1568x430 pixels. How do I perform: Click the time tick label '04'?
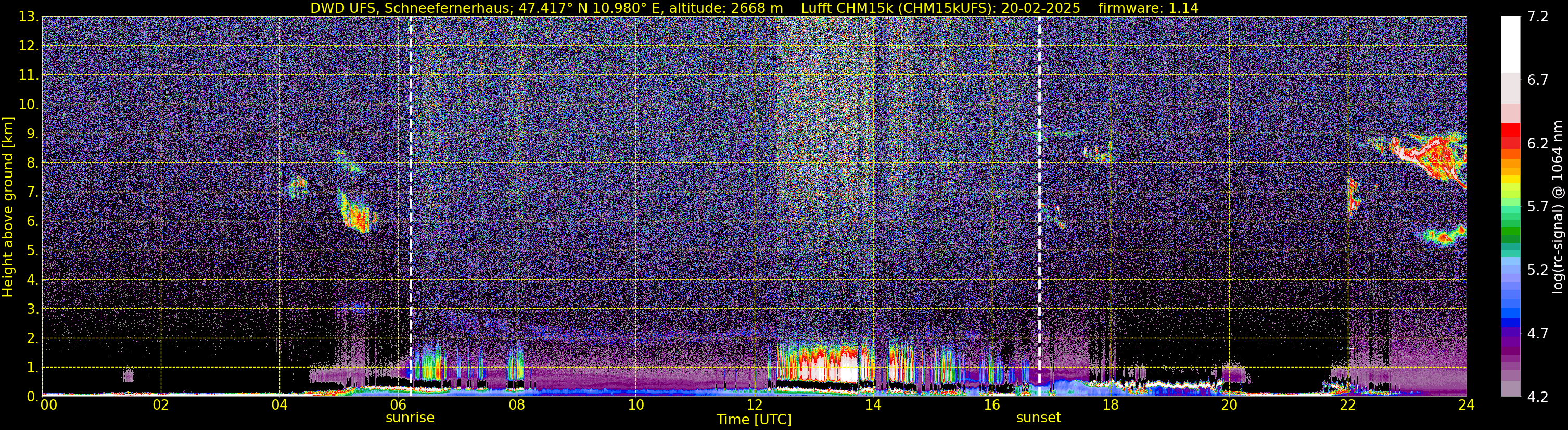[x=279, y=405]
